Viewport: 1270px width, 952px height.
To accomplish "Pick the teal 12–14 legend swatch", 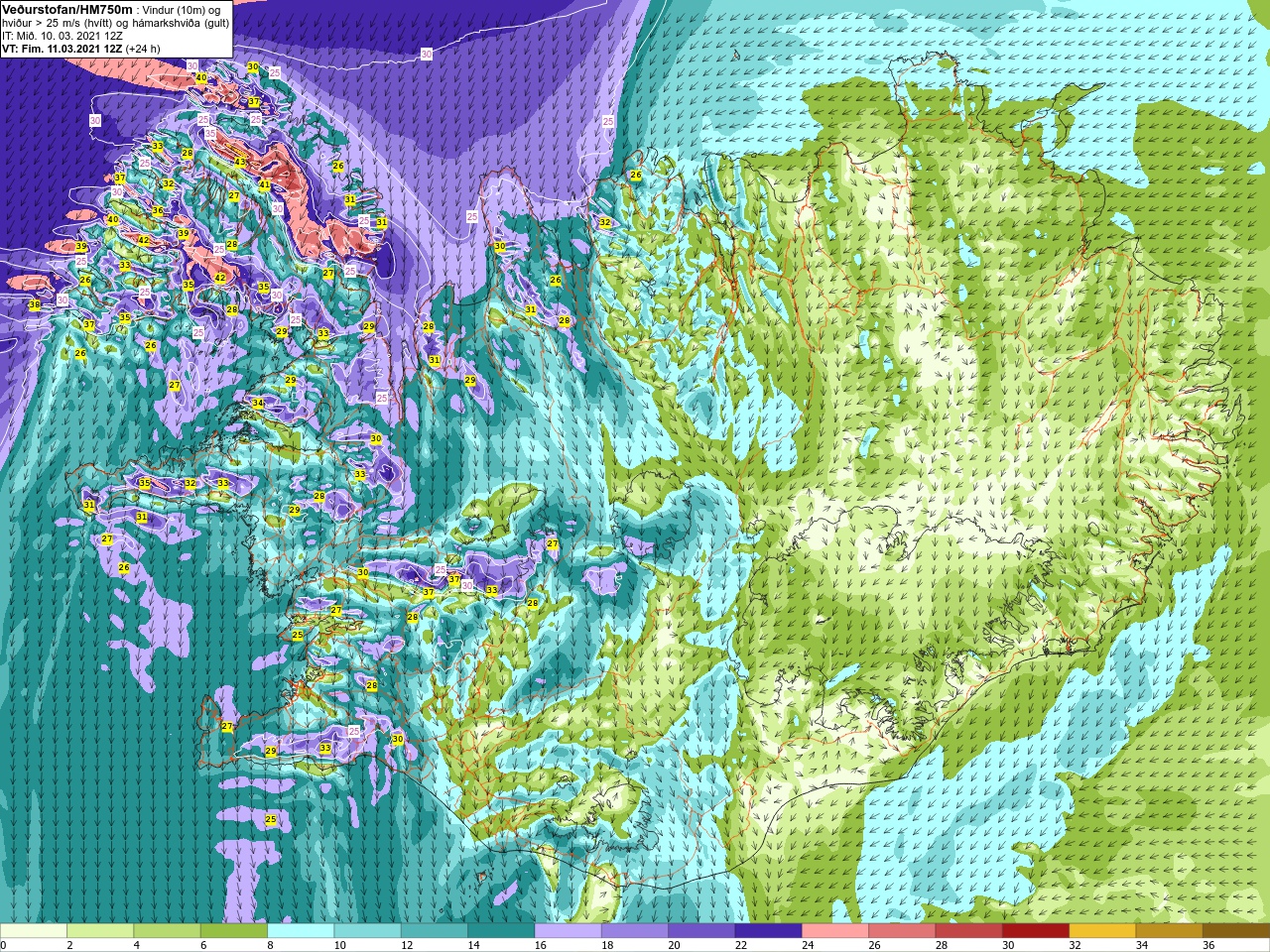I will tap(434, 931).
